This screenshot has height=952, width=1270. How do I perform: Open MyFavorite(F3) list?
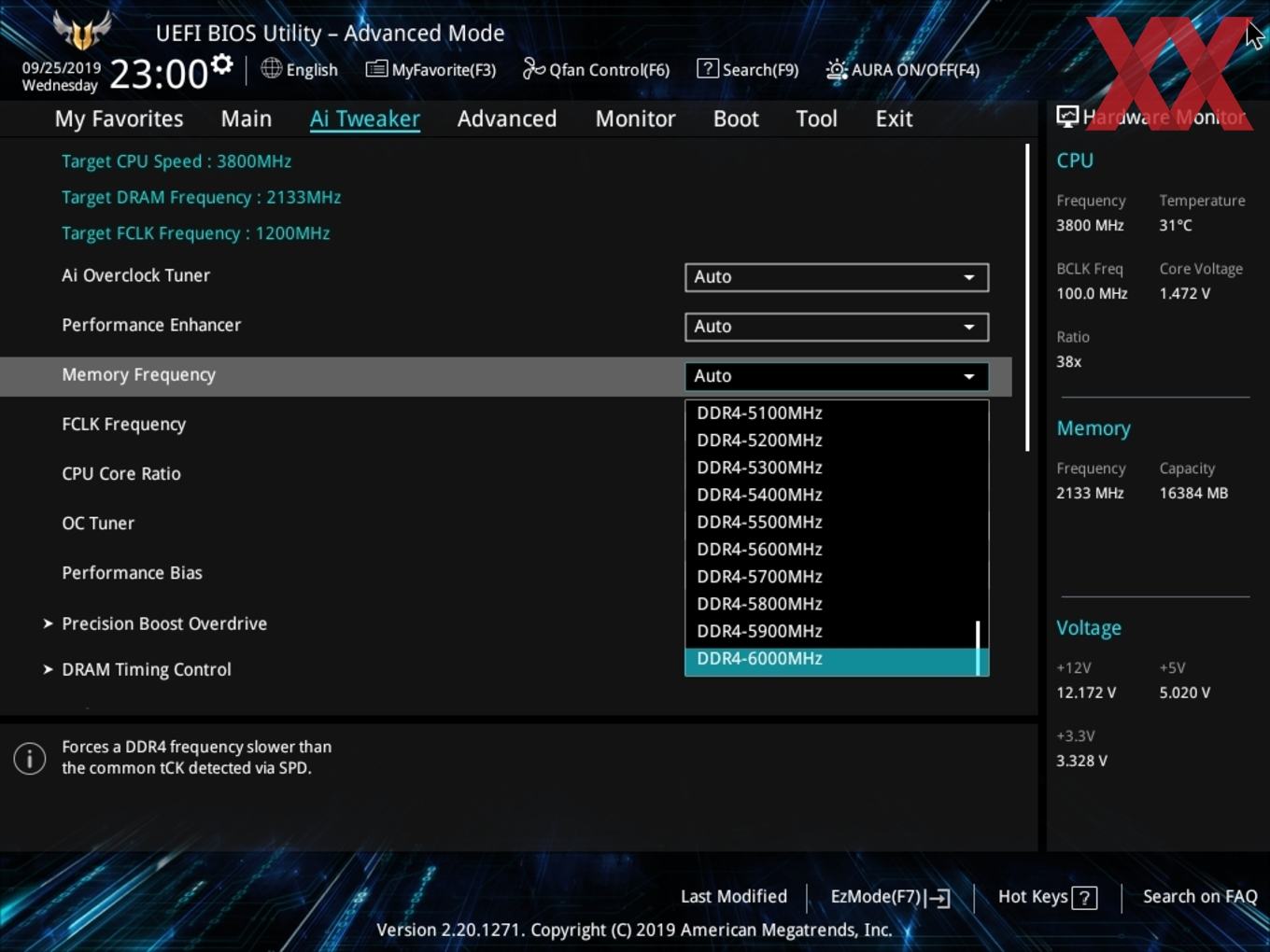click(x=430, y=70)
